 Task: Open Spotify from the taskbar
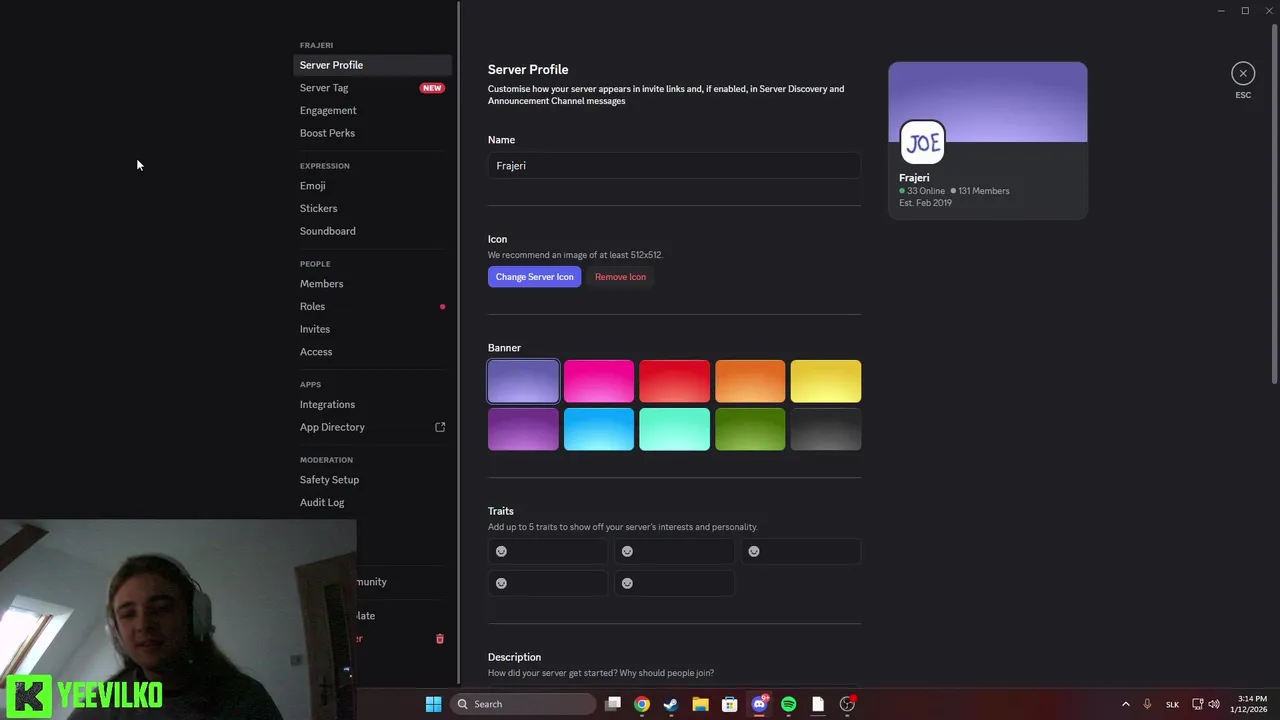pyautogui.click(x=788, y=704)
